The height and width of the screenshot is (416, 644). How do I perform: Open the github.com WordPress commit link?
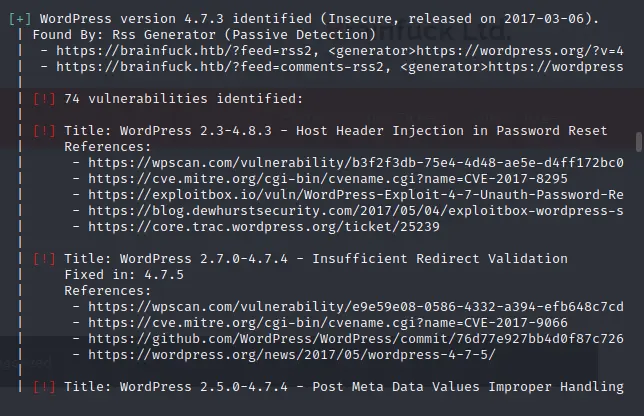tap(356, 339)
